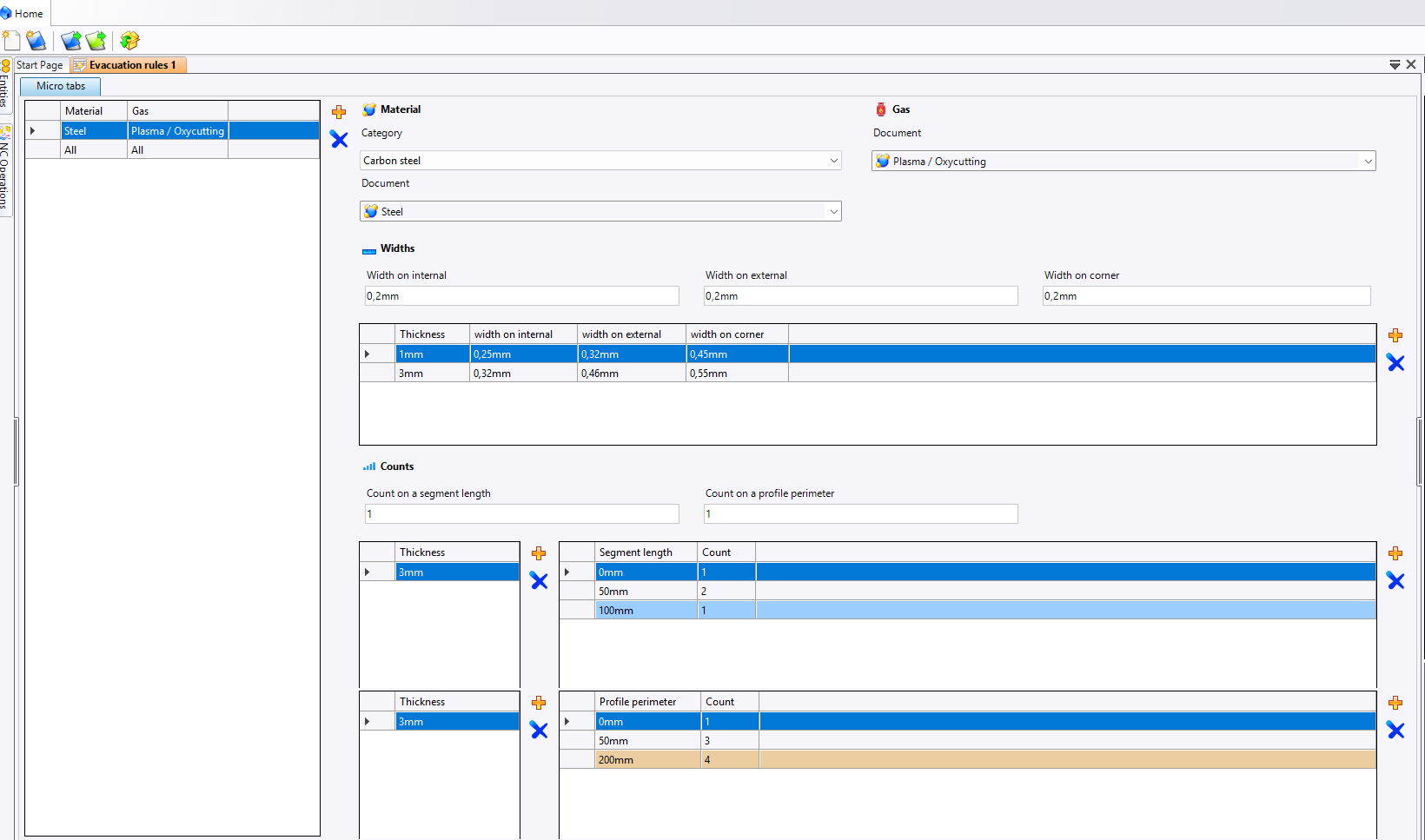Click the green document with green arrow icon
Screen dimensions: 1425x840
point(96,41)
